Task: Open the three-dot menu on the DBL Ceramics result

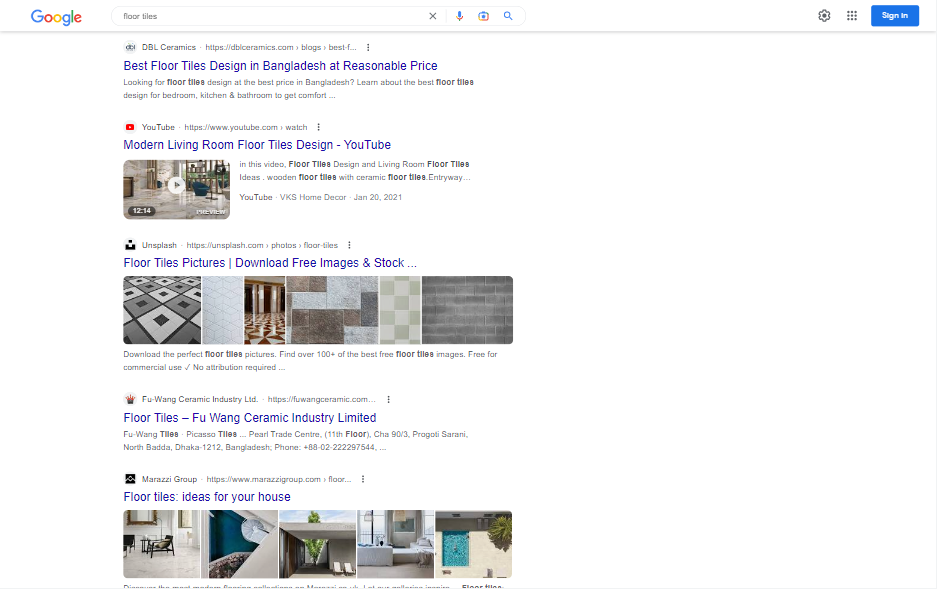Action: 367,47
